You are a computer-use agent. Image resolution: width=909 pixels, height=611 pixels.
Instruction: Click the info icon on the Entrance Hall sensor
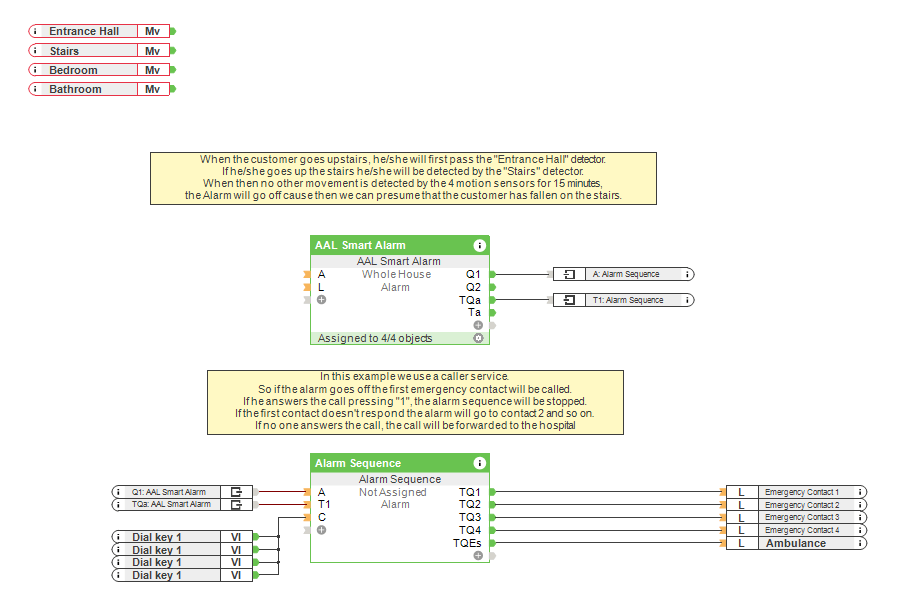[x=35, y=31]
